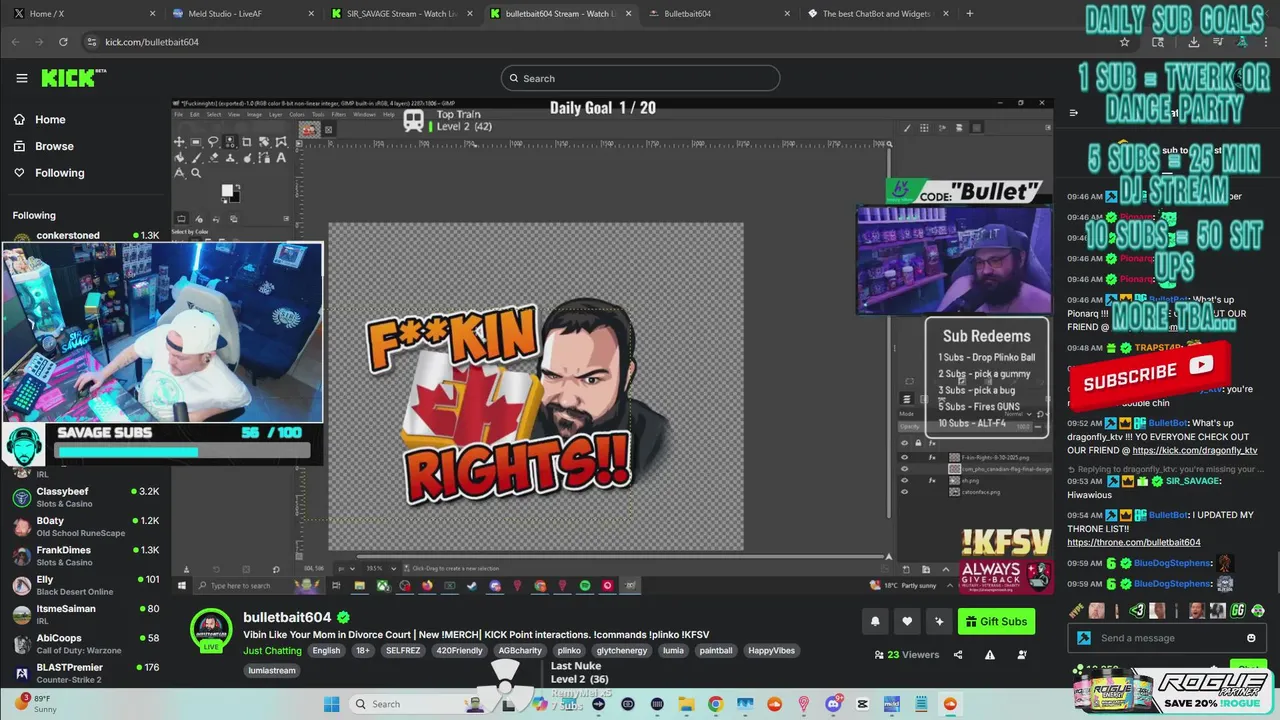Click the share icon next to Viewers

click(958, 655)
